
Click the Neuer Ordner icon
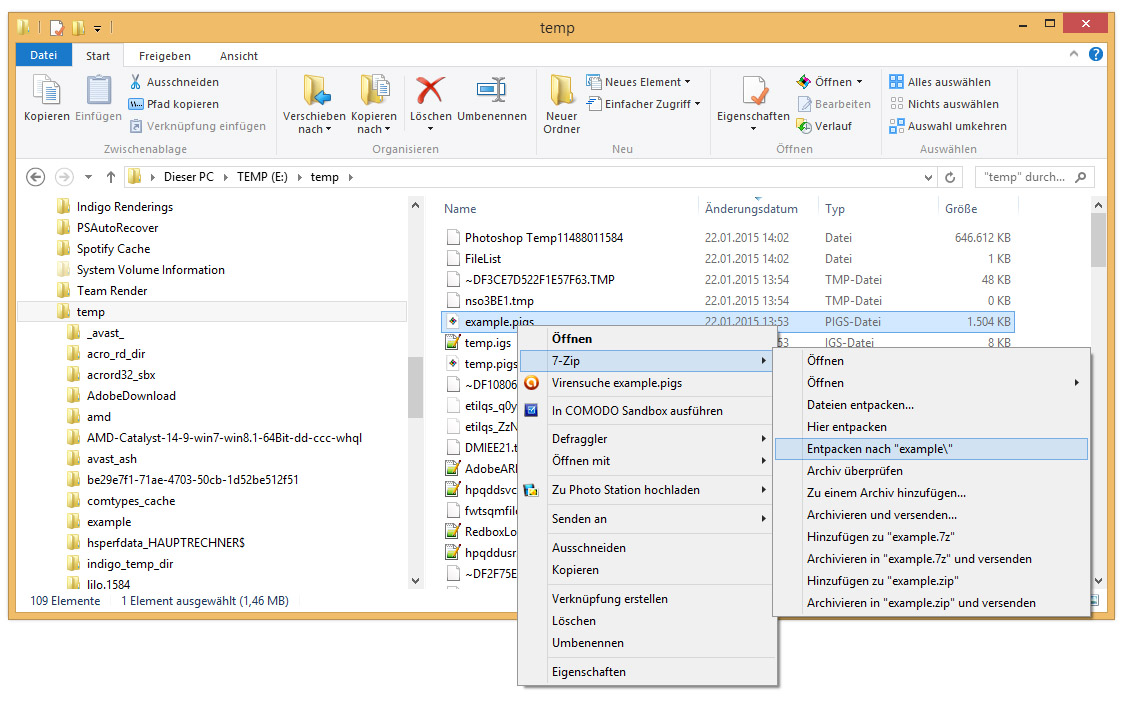pyautogui.click(x=561, y=91)
